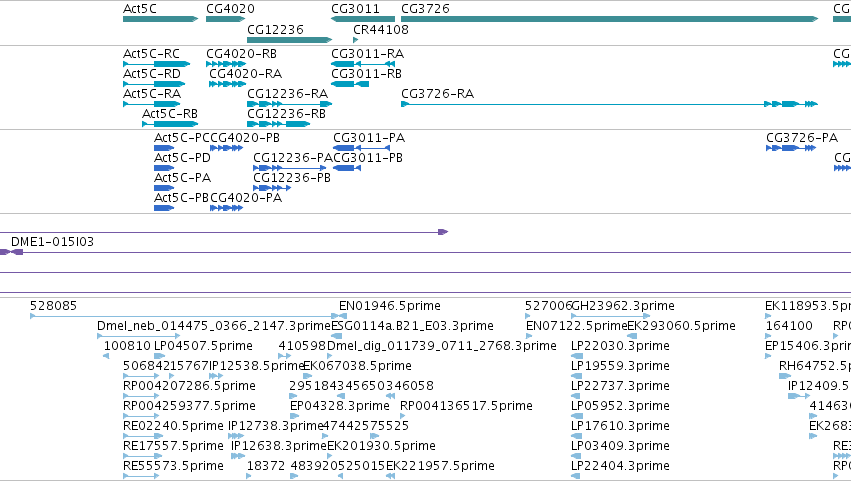Select the RE17557.5prime EST label

point(173,447)
